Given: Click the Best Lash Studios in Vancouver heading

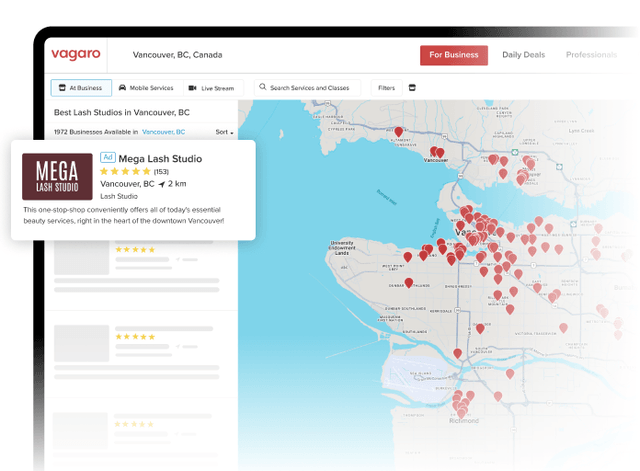Looking at the screenshot, I should 122,112.
